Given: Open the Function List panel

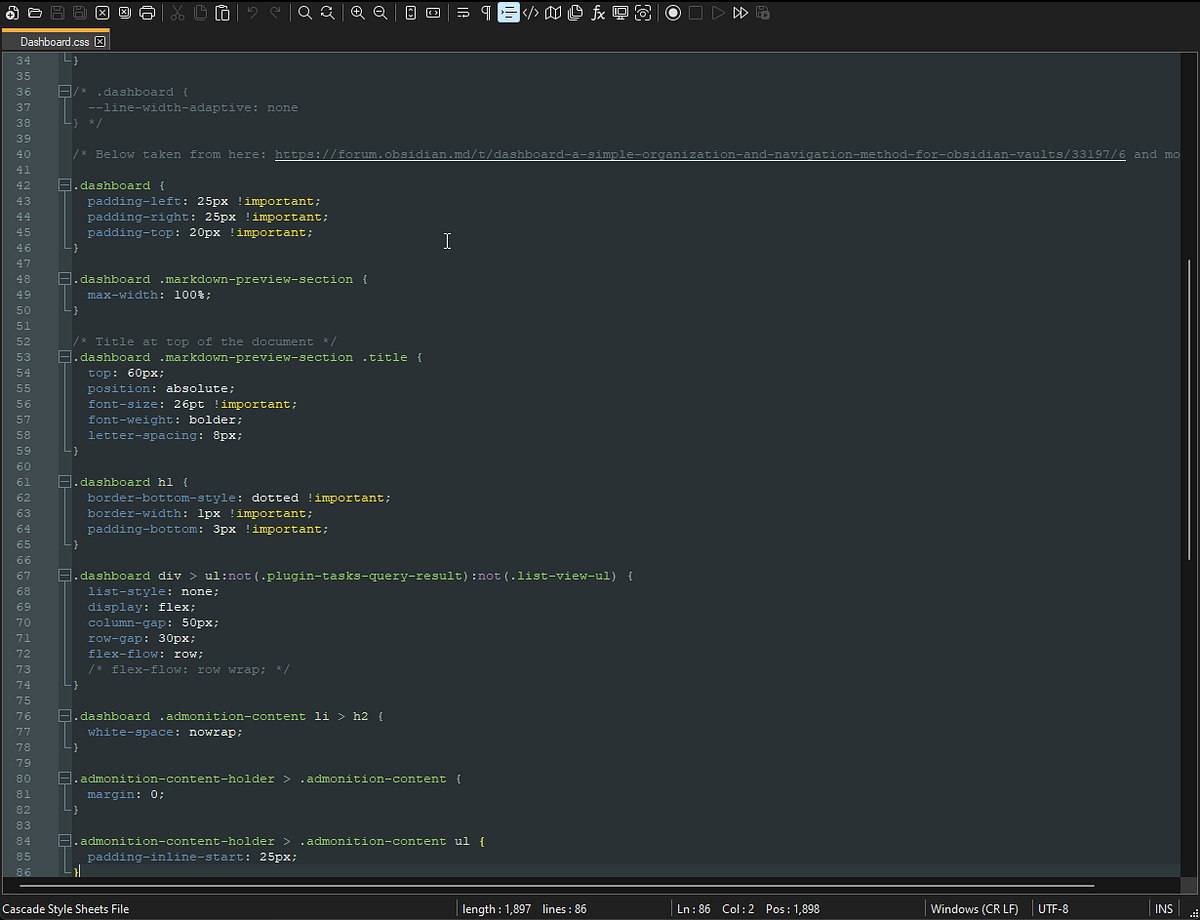Looking at the screenshot, I should click(x=598, y=13).
